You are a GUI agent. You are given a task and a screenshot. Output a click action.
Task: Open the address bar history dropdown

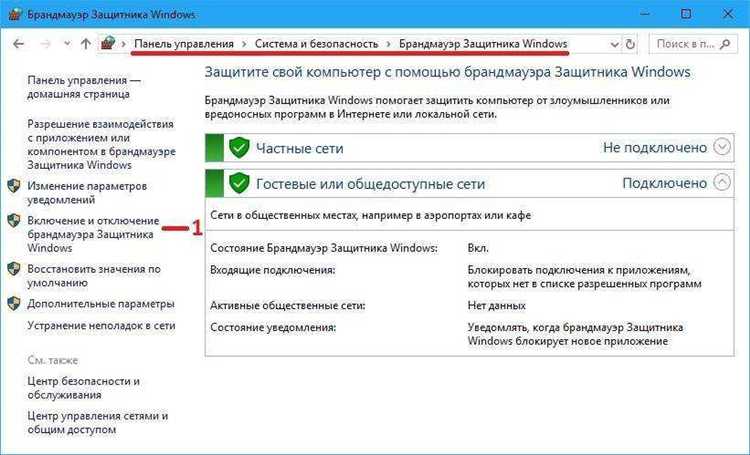615,44
